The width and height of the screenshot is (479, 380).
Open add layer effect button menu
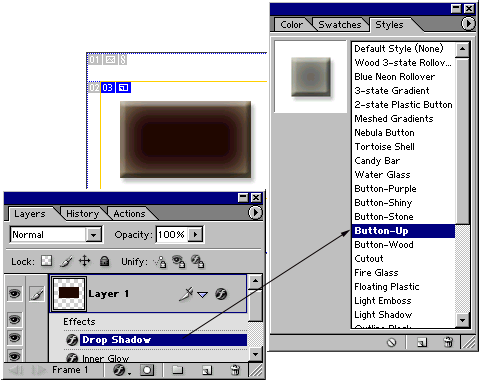click(x=121, y=370)
